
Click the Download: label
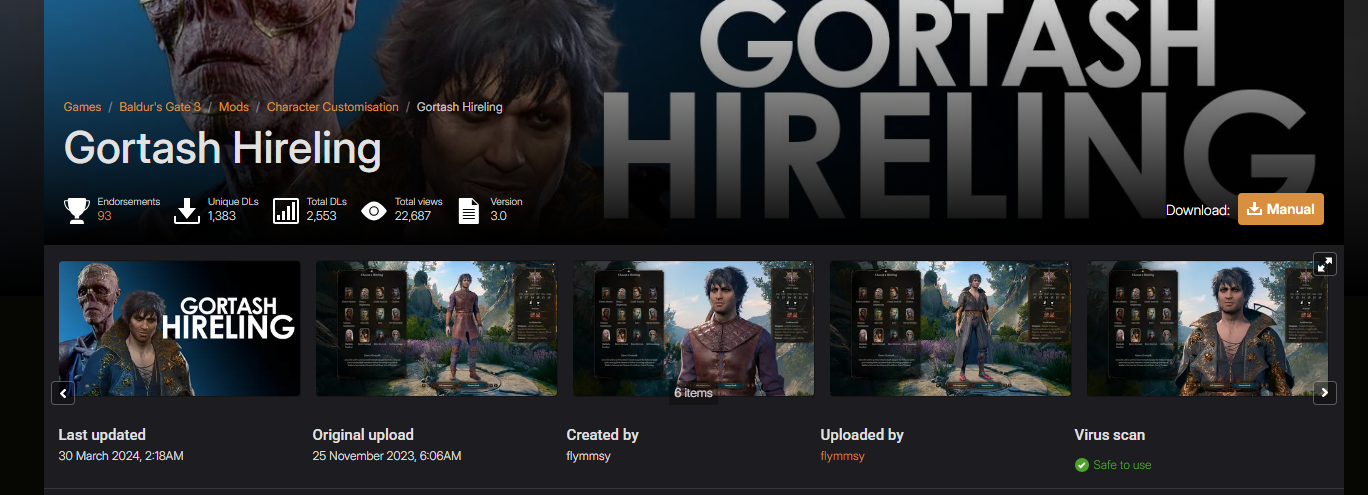point(1197,210)
